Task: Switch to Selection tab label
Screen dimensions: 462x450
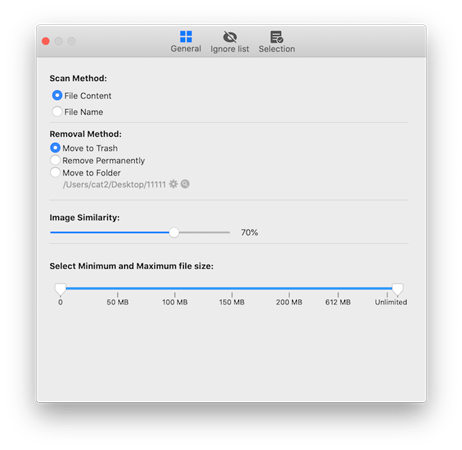Action: click(277, 49)
